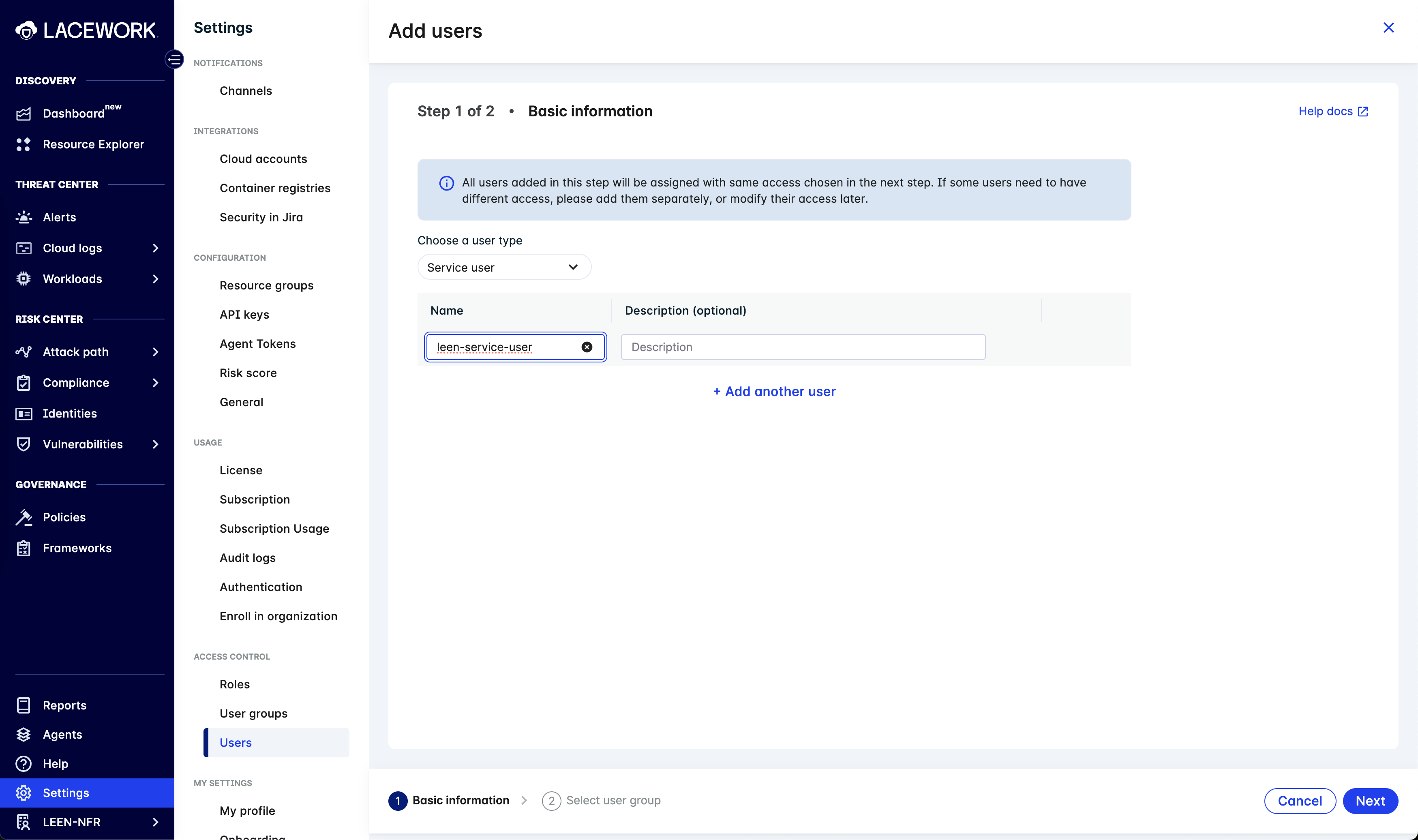Expand the Cloud logs submenu chevron
This screenshot has width=1418, height=840.
[156, 248]
